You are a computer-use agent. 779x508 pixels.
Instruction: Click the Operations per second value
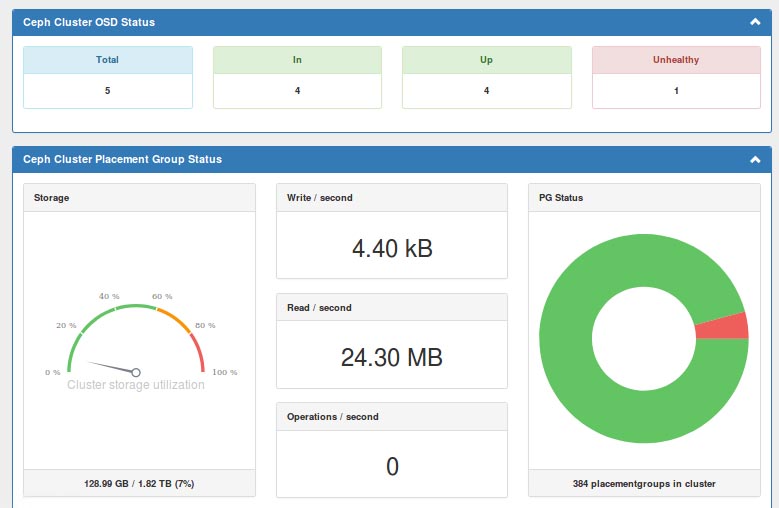point(392,466)
